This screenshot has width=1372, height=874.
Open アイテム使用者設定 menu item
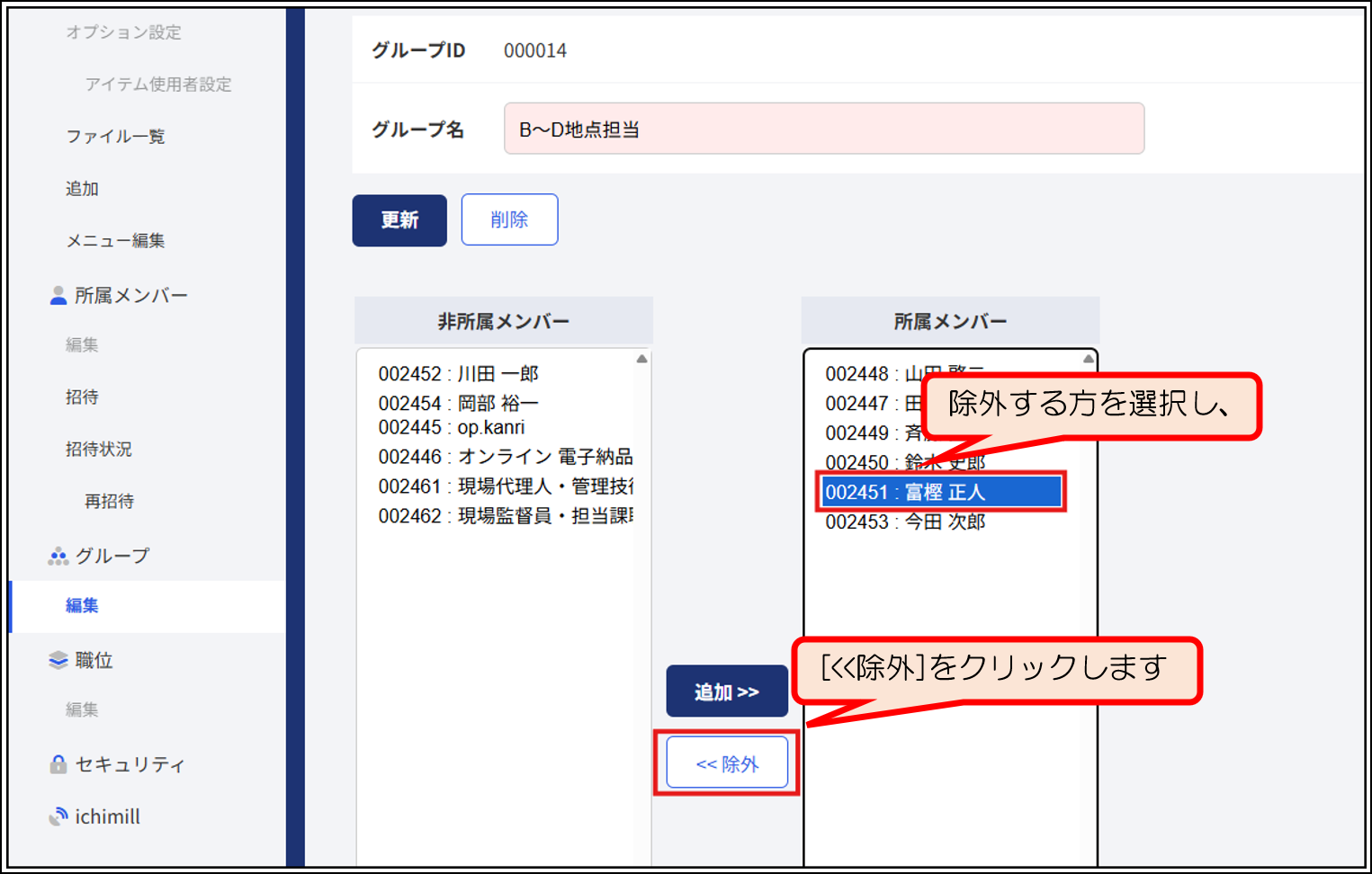coord(158,85)
